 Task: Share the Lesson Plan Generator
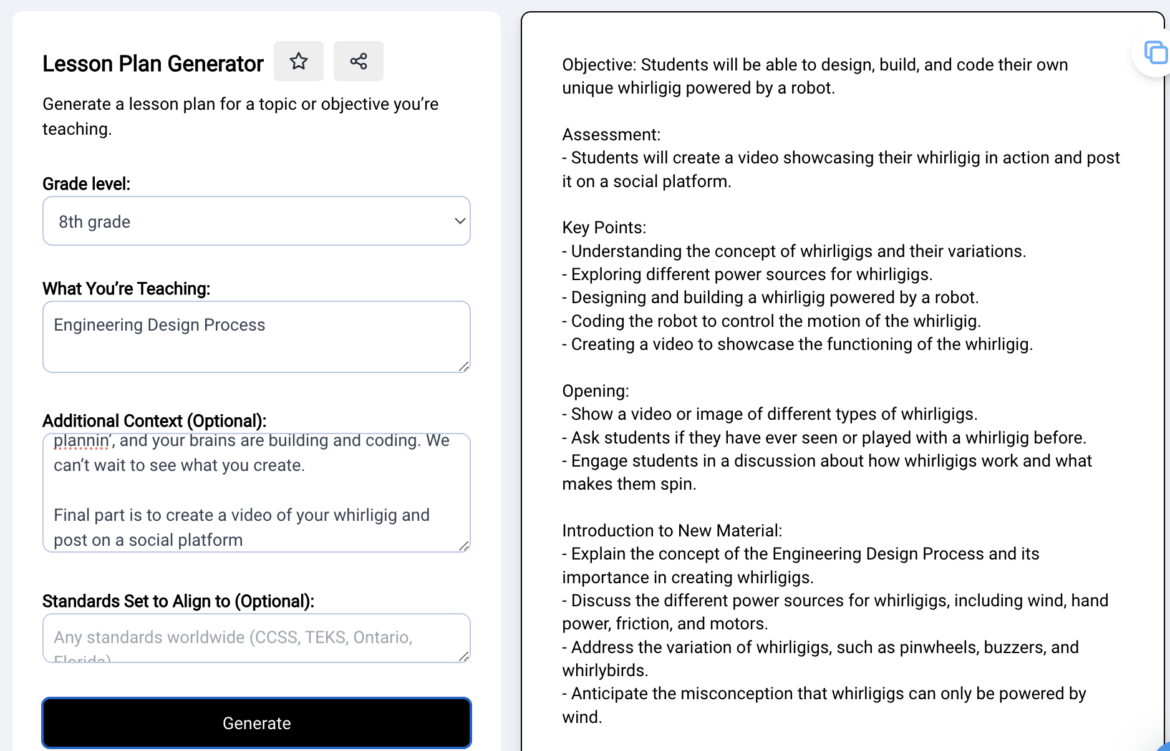click(x=358, y=61)
